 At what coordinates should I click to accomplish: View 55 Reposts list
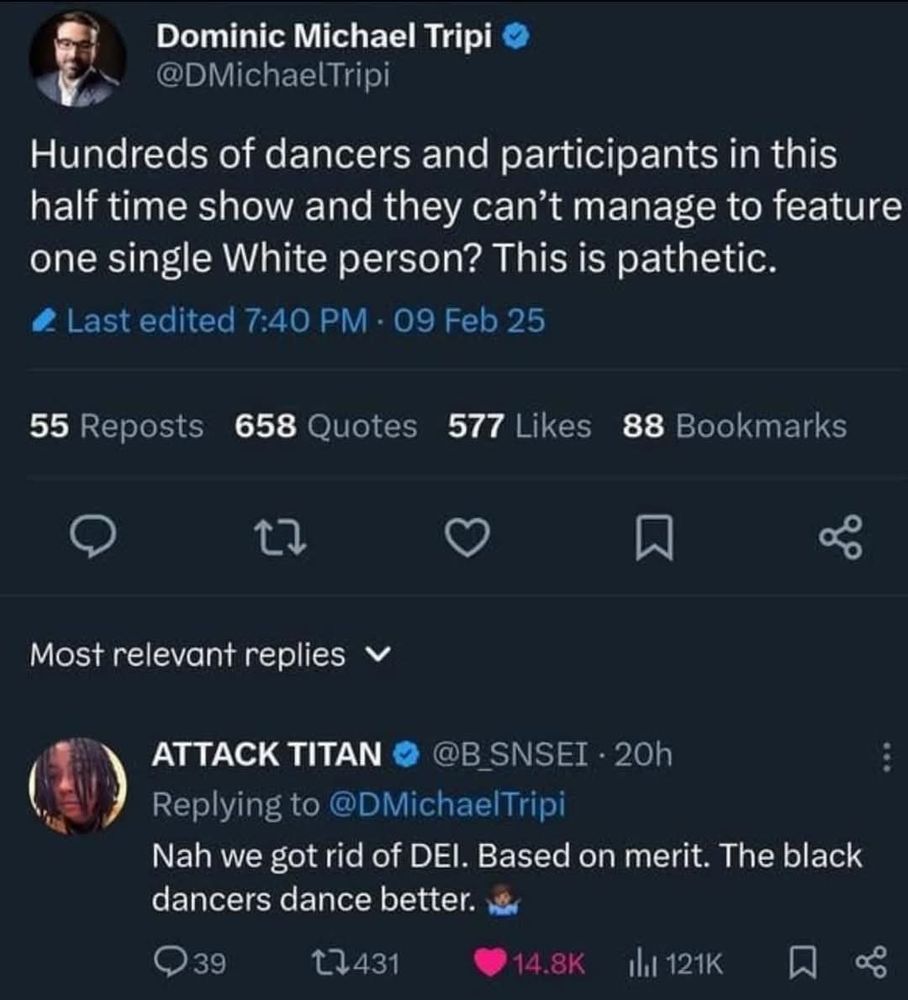tap(117, 426)
